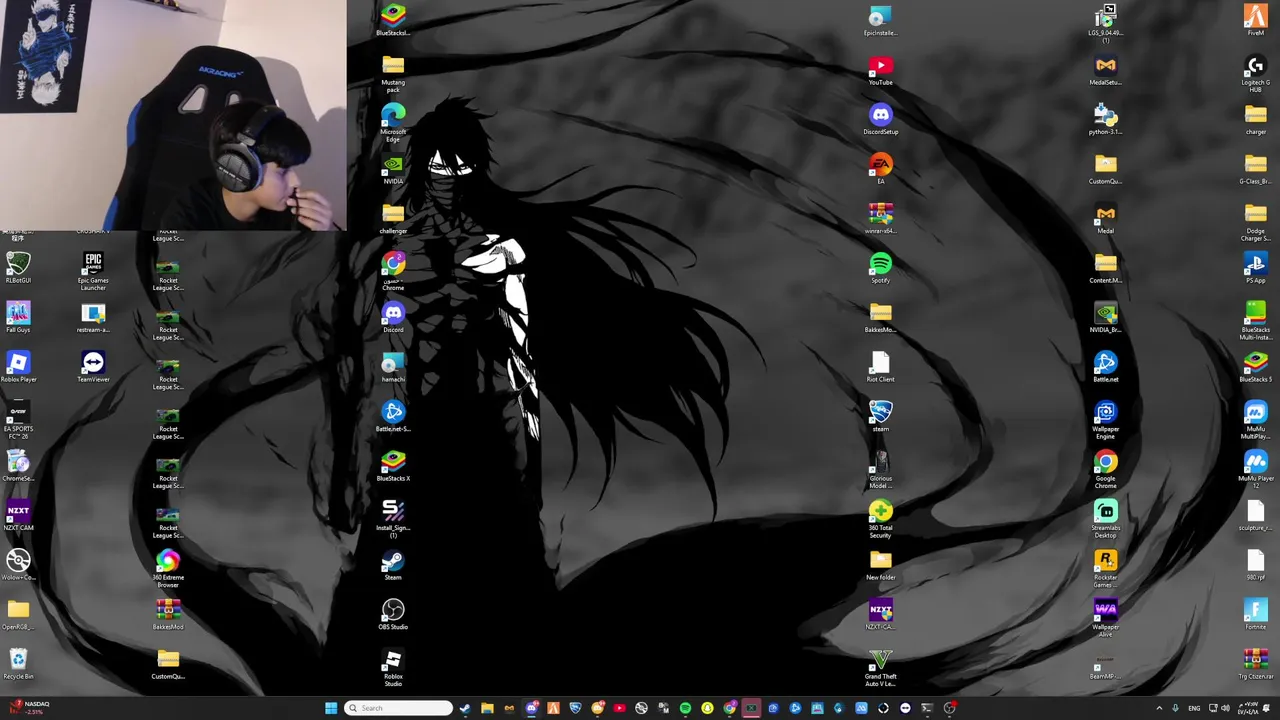Open the MuMu Player 12 shortcut

pos(1255,469)
